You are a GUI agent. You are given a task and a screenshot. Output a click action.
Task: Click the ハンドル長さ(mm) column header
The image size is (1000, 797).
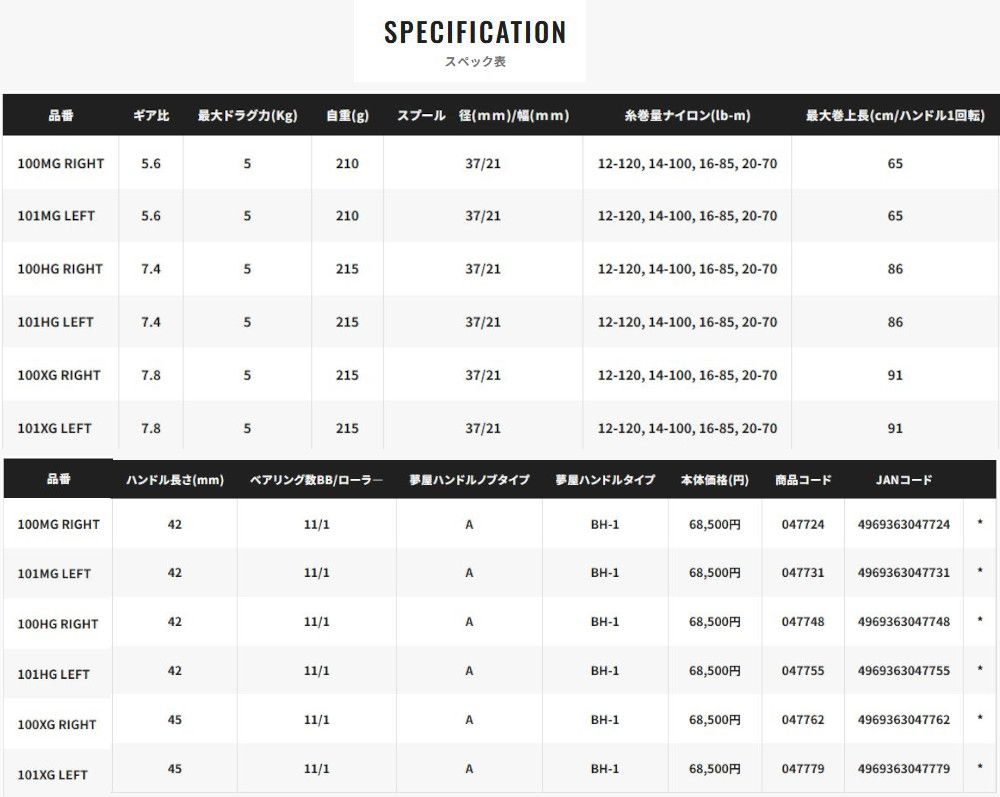[x=174, y=480]
